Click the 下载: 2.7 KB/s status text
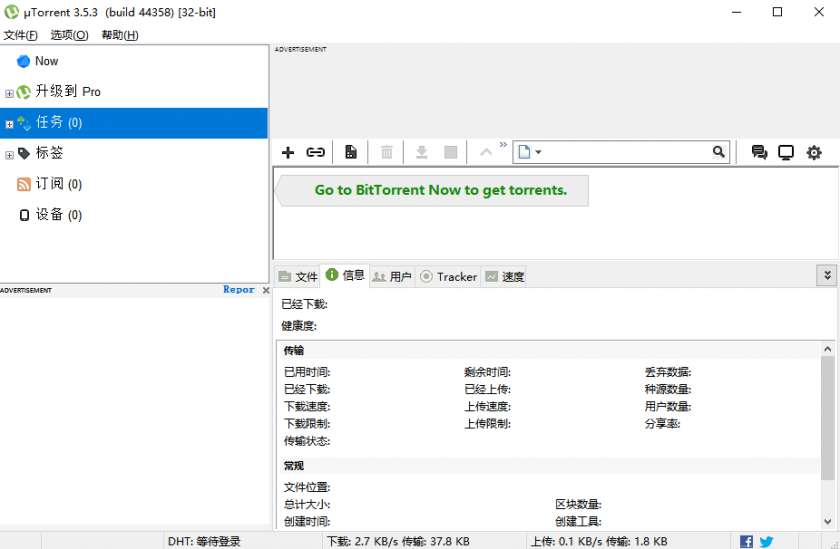This screenshot has height=549, width=840. coord(398,542)
